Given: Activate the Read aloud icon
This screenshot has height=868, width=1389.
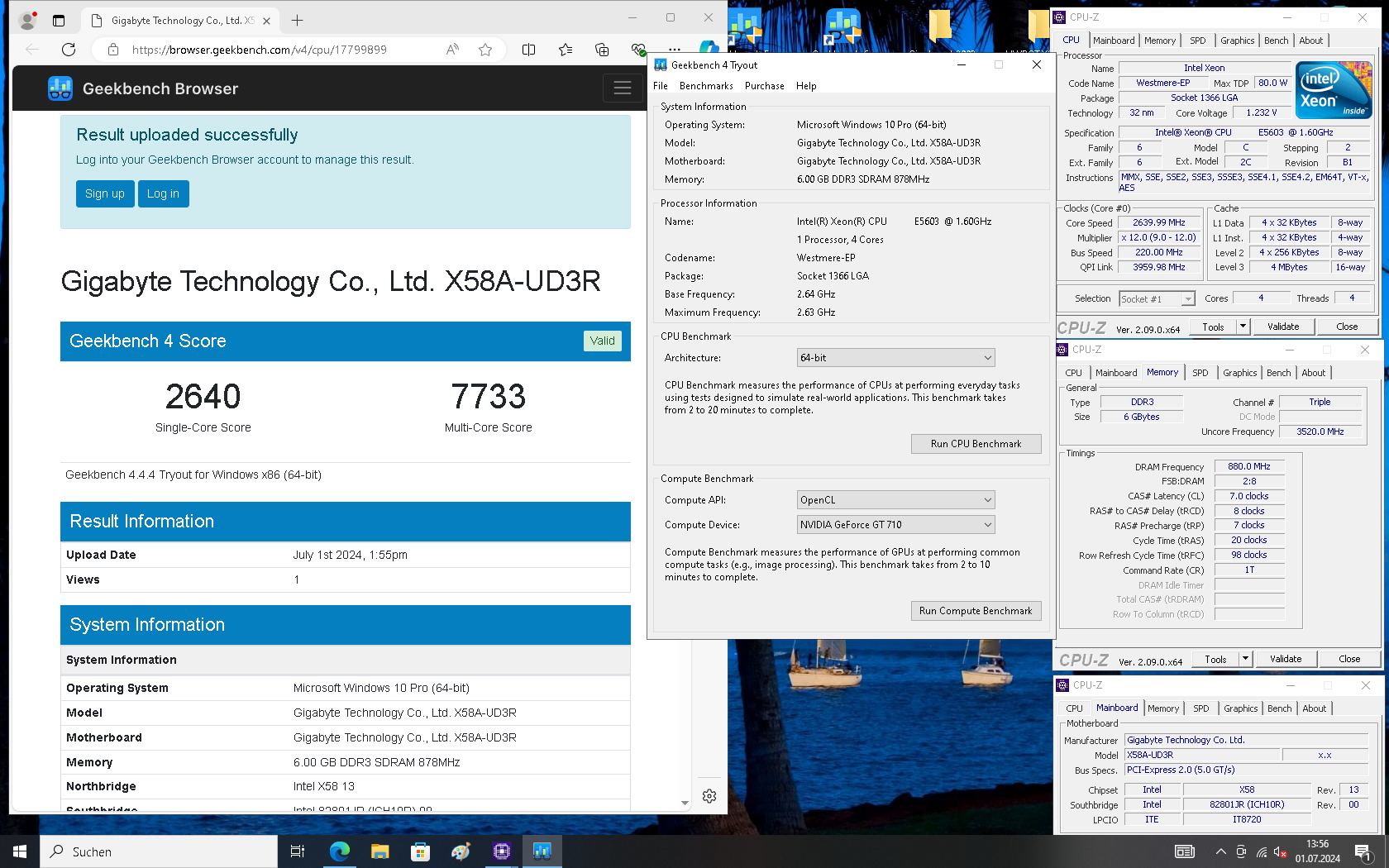Looking at the screenshot, I should point(452,50).
